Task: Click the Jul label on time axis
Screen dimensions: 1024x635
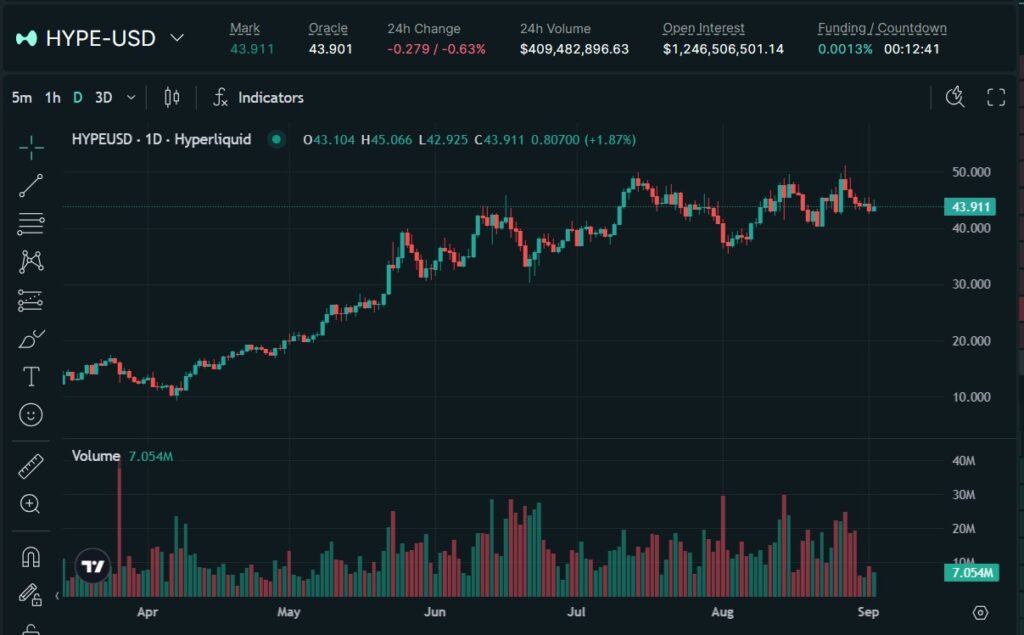Action: tap(576, 612)
